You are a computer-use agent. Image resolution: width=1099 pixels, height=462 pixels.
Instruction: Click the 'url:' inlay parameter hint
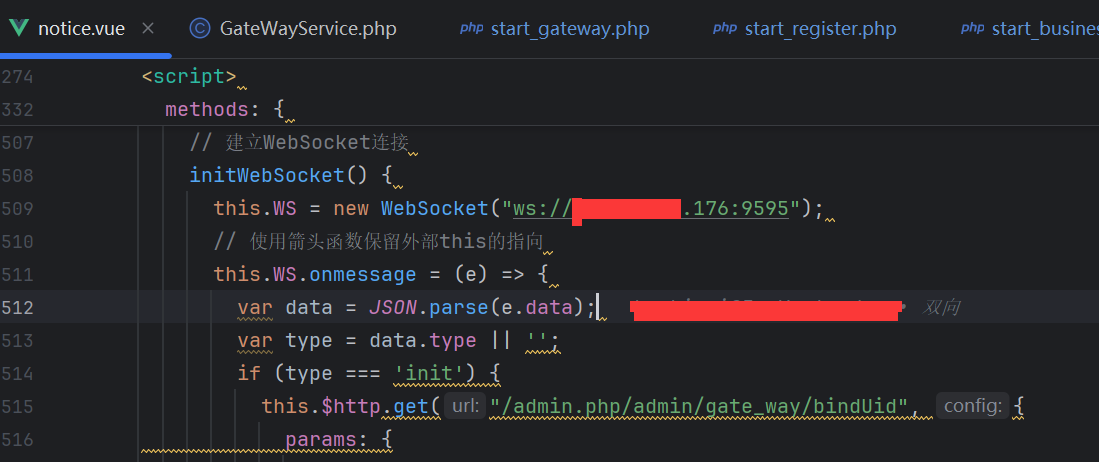(x=464, y=406)
